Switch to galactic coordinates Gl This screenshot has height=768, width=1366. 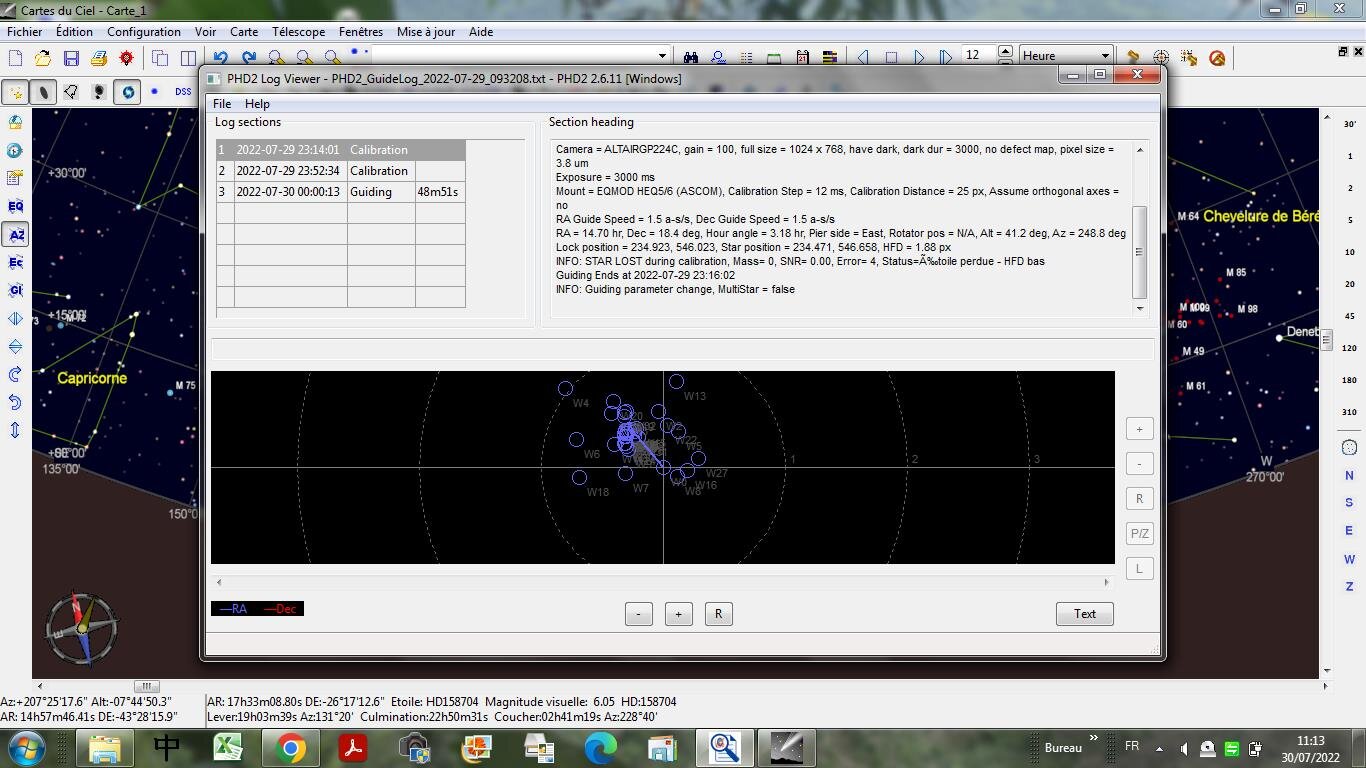pos(15,290)
